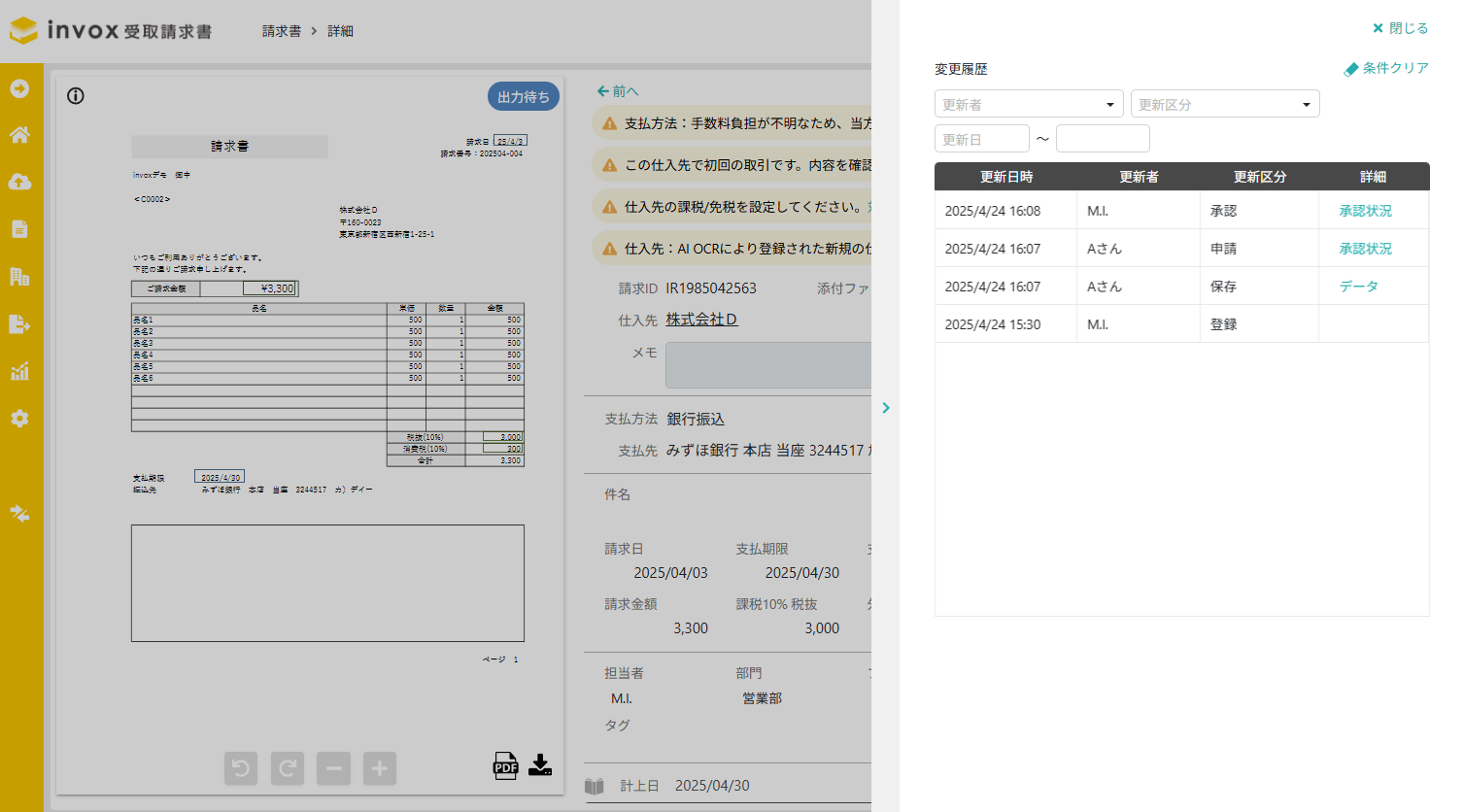This screenshot has height=812, width=1464.
Task: Download the invoice file
Action: [x=540, y=765]
